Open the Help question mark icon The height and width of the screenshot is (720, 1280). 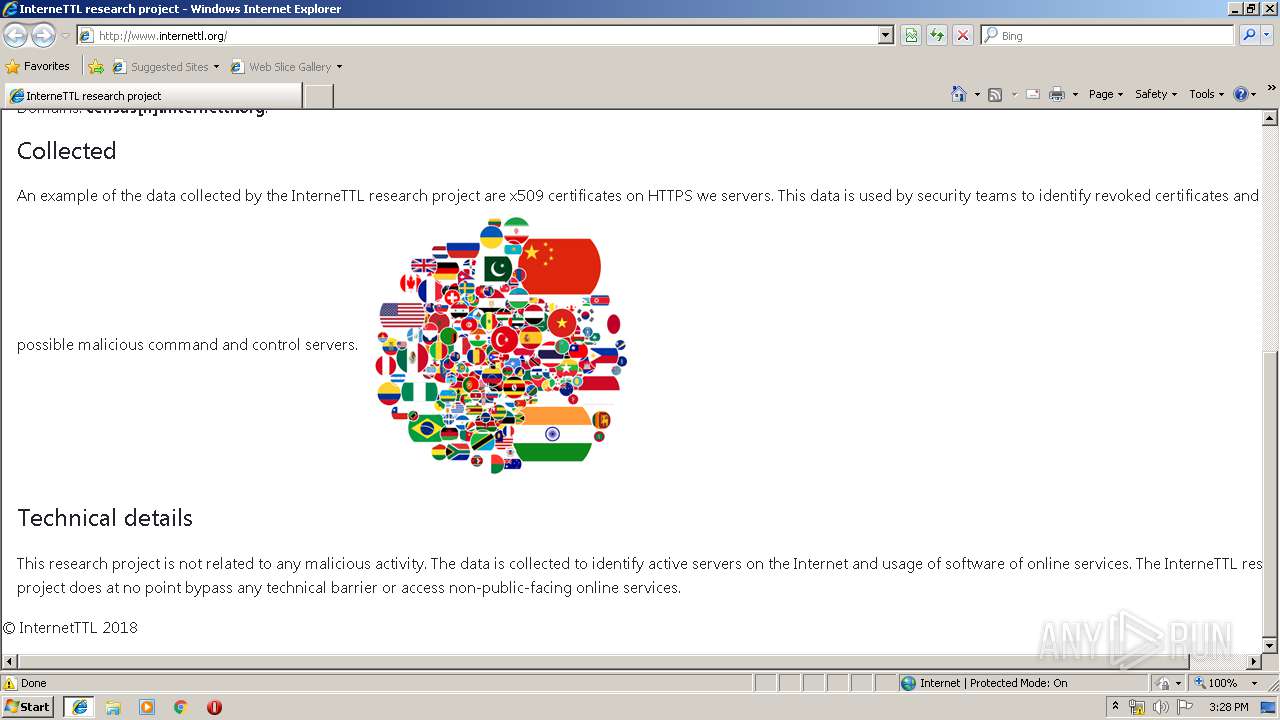point(1241,94)
